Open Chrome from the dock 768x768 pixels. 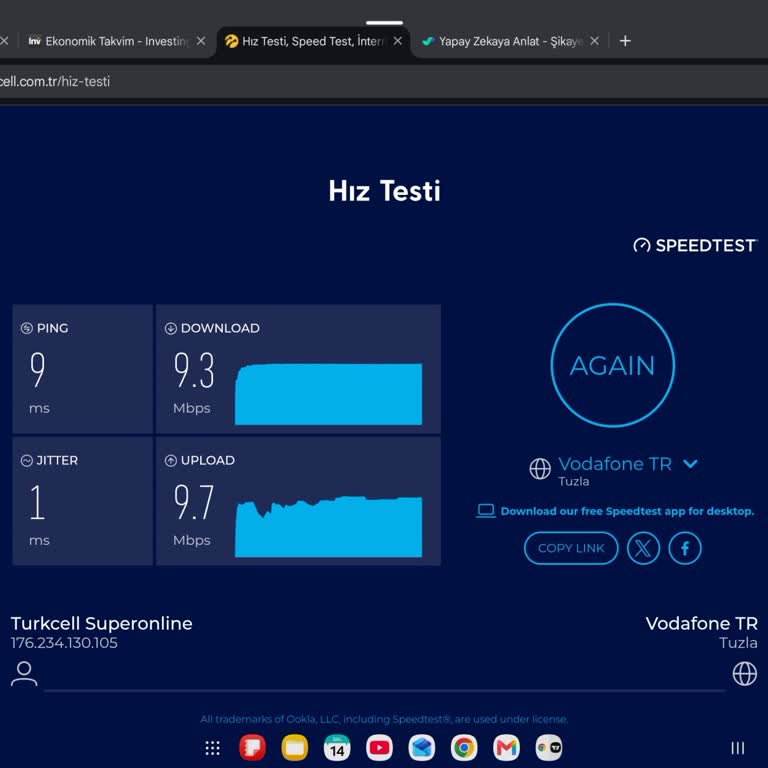[x=464, y=748]
